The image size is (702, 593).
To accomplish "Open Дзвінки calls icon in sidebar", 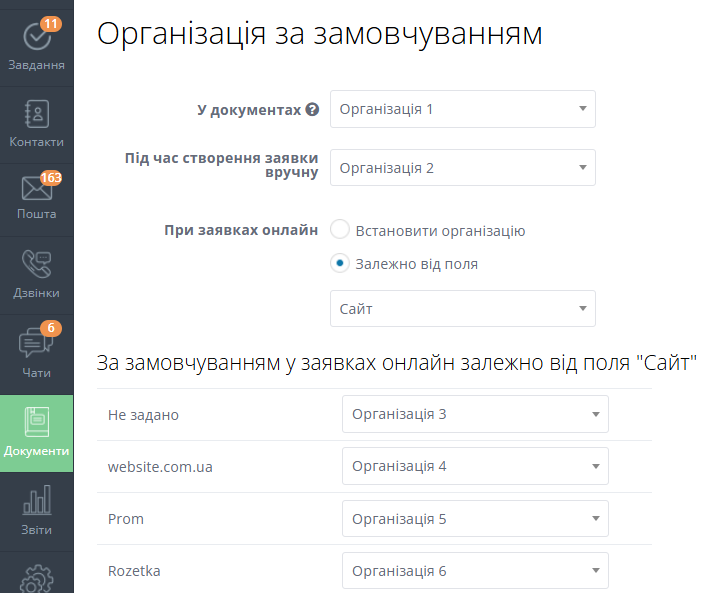I will click(x=36, y=274).
